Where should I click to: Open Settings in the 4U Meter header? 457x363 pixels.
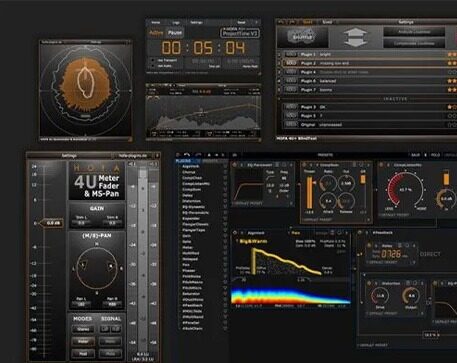(69, 156)
